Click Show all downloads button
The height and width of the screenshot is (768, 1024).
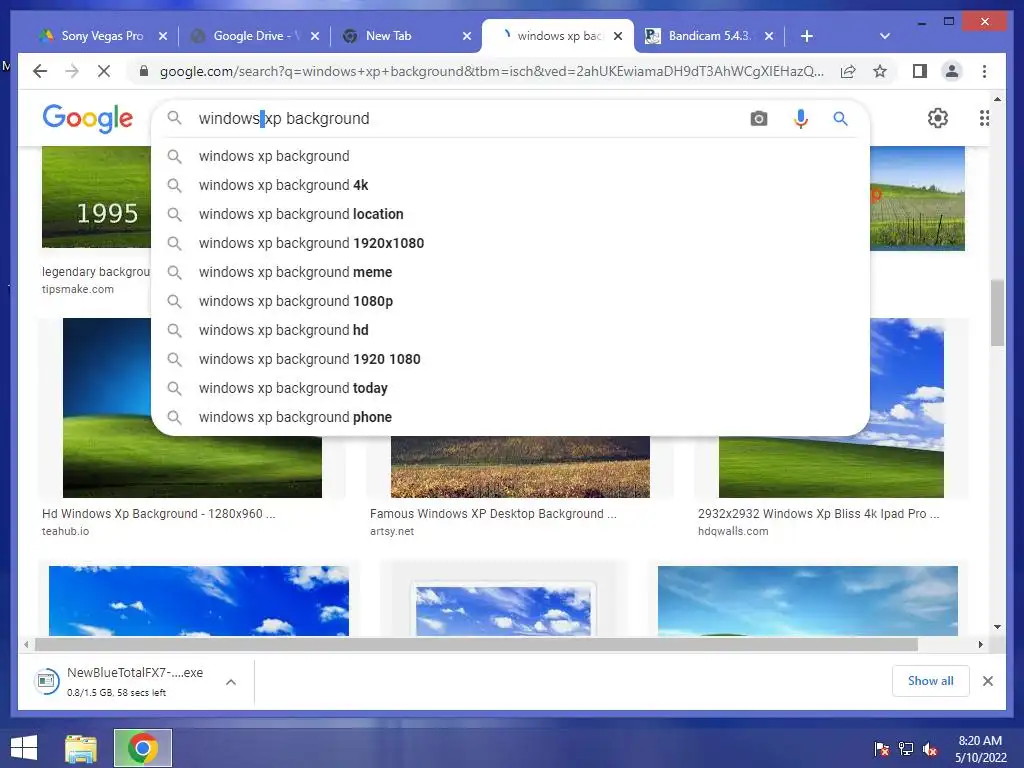coord(930,681)
